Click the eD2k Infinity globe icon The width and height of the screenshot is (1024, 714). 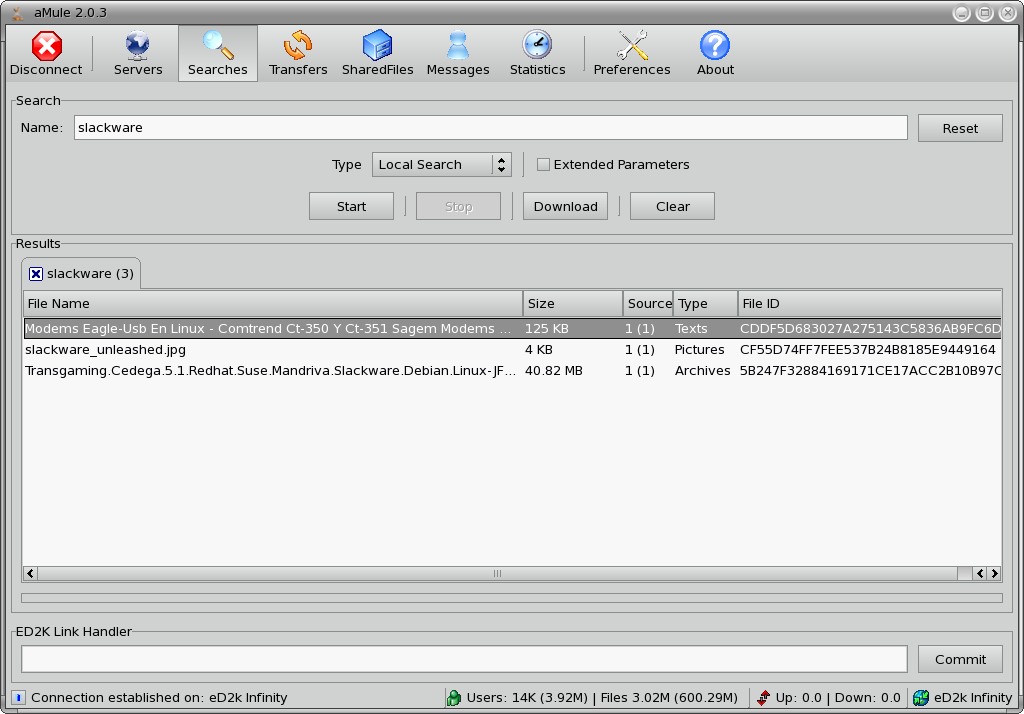pos(921,698)
